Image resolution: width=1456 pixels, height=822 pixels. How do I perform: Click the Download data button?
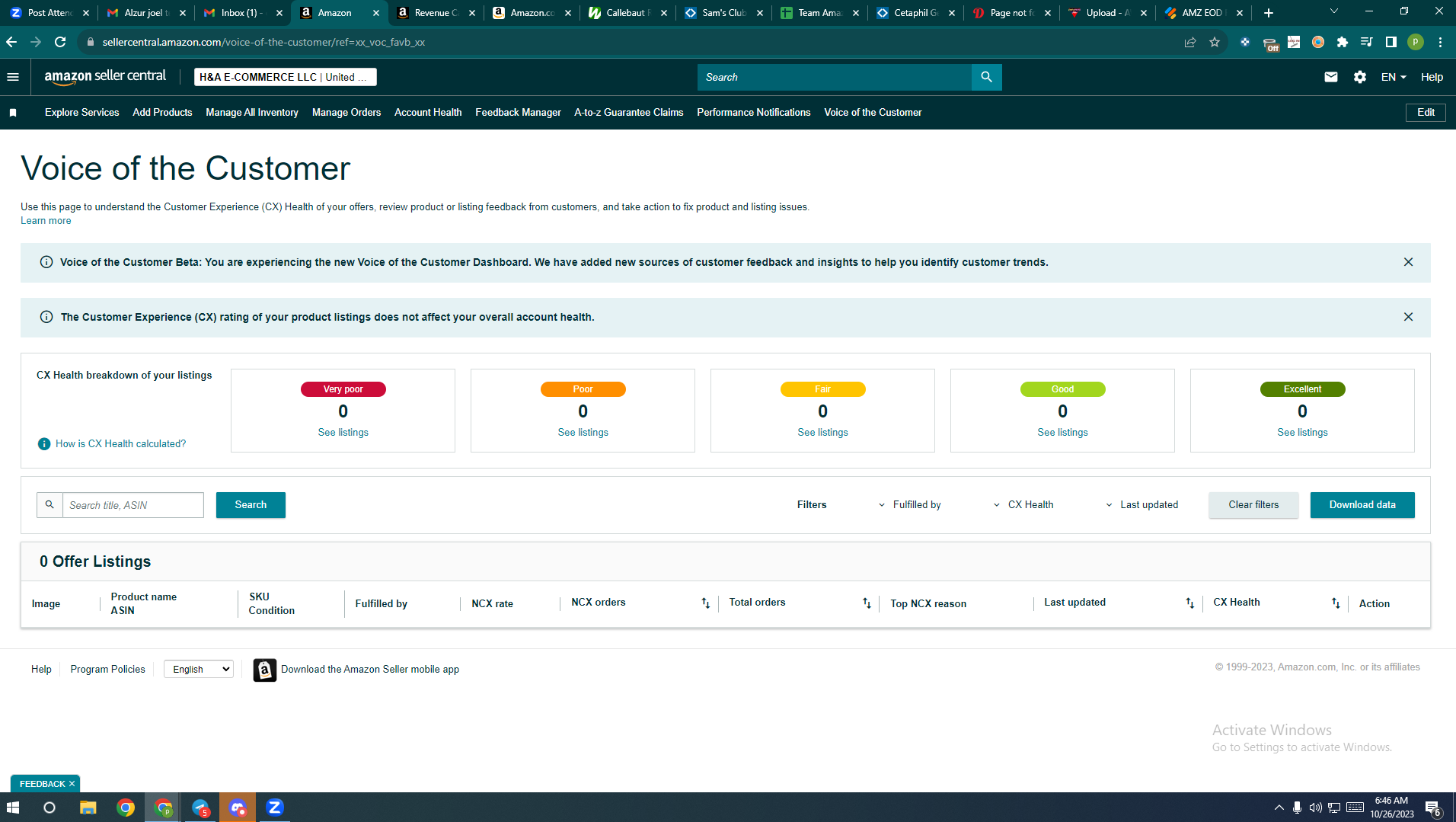pyautogui.click(x=1362, y=505)
